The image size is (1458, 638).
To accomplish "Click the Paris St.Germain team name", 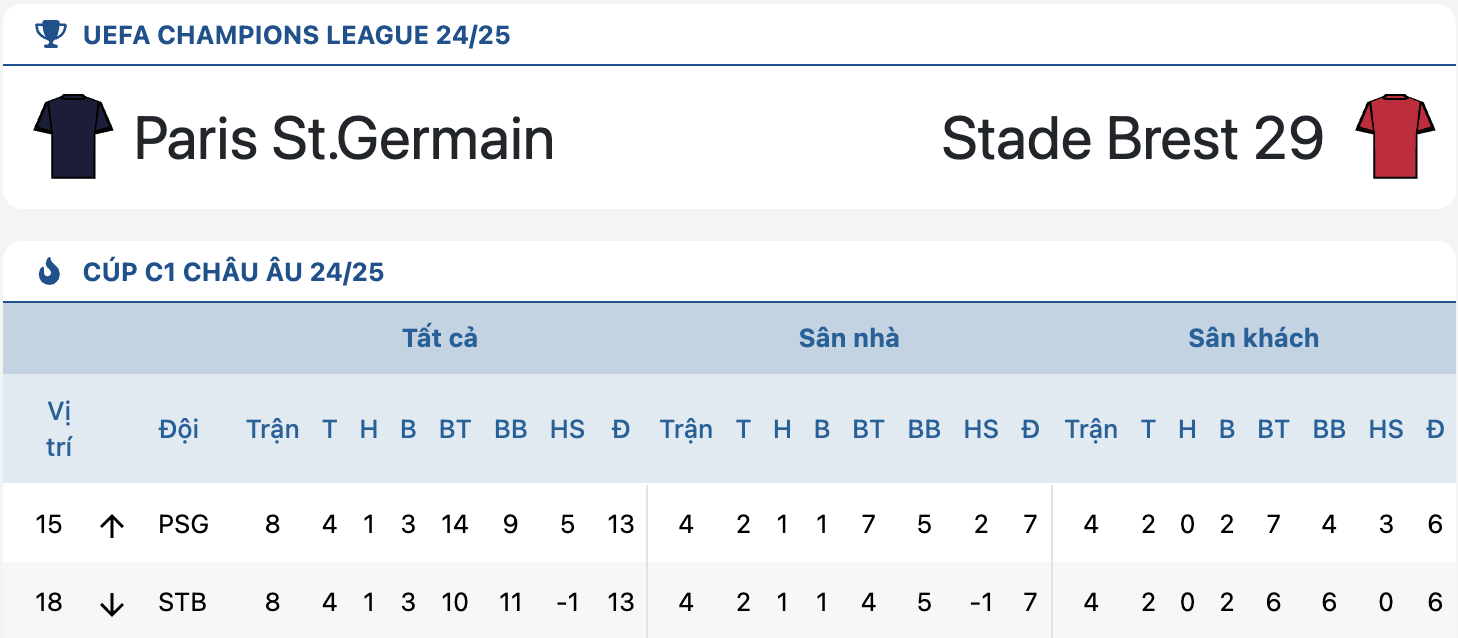I will click(x=344, y=138).
